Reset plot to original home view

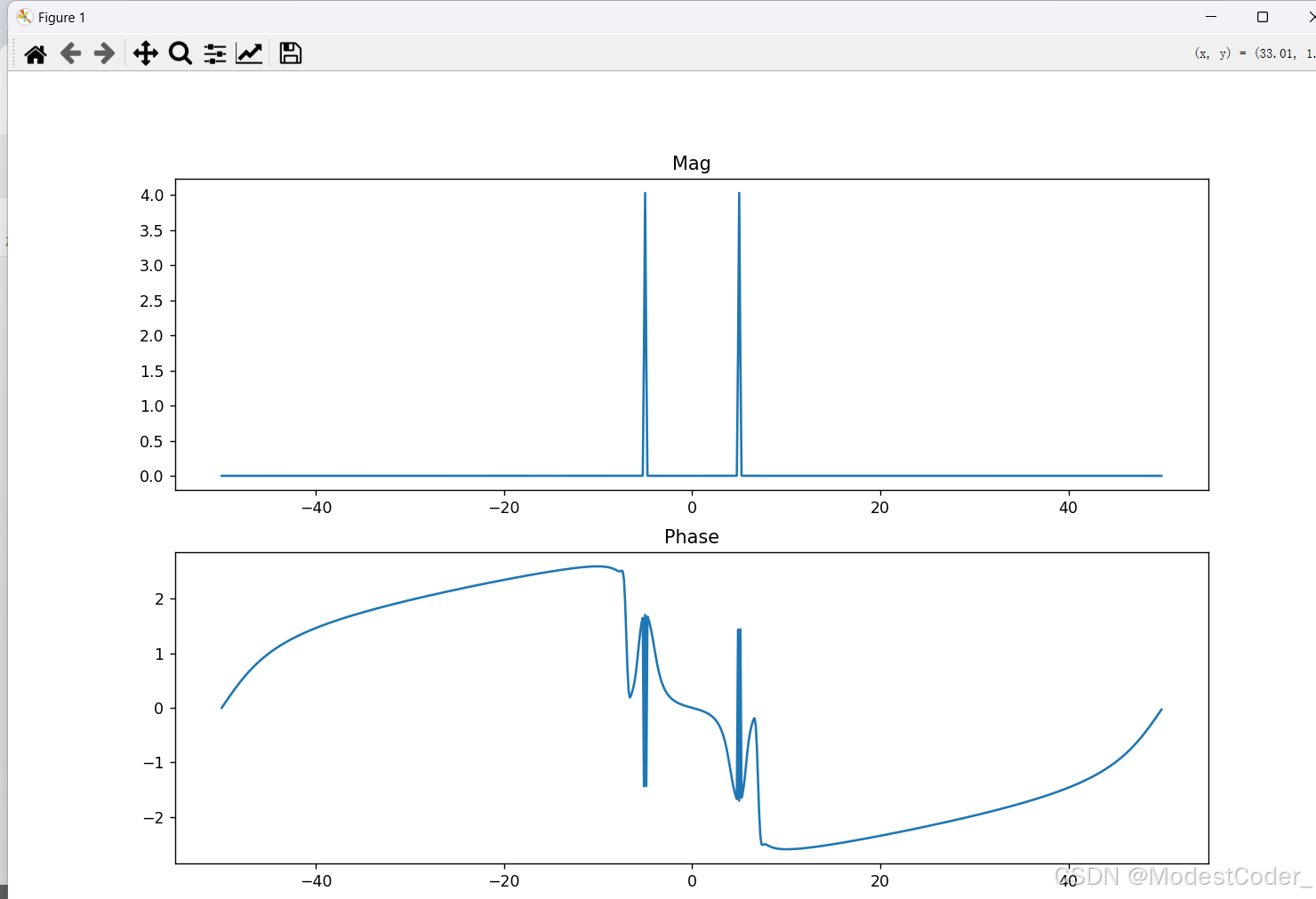[x=36, y=54]
